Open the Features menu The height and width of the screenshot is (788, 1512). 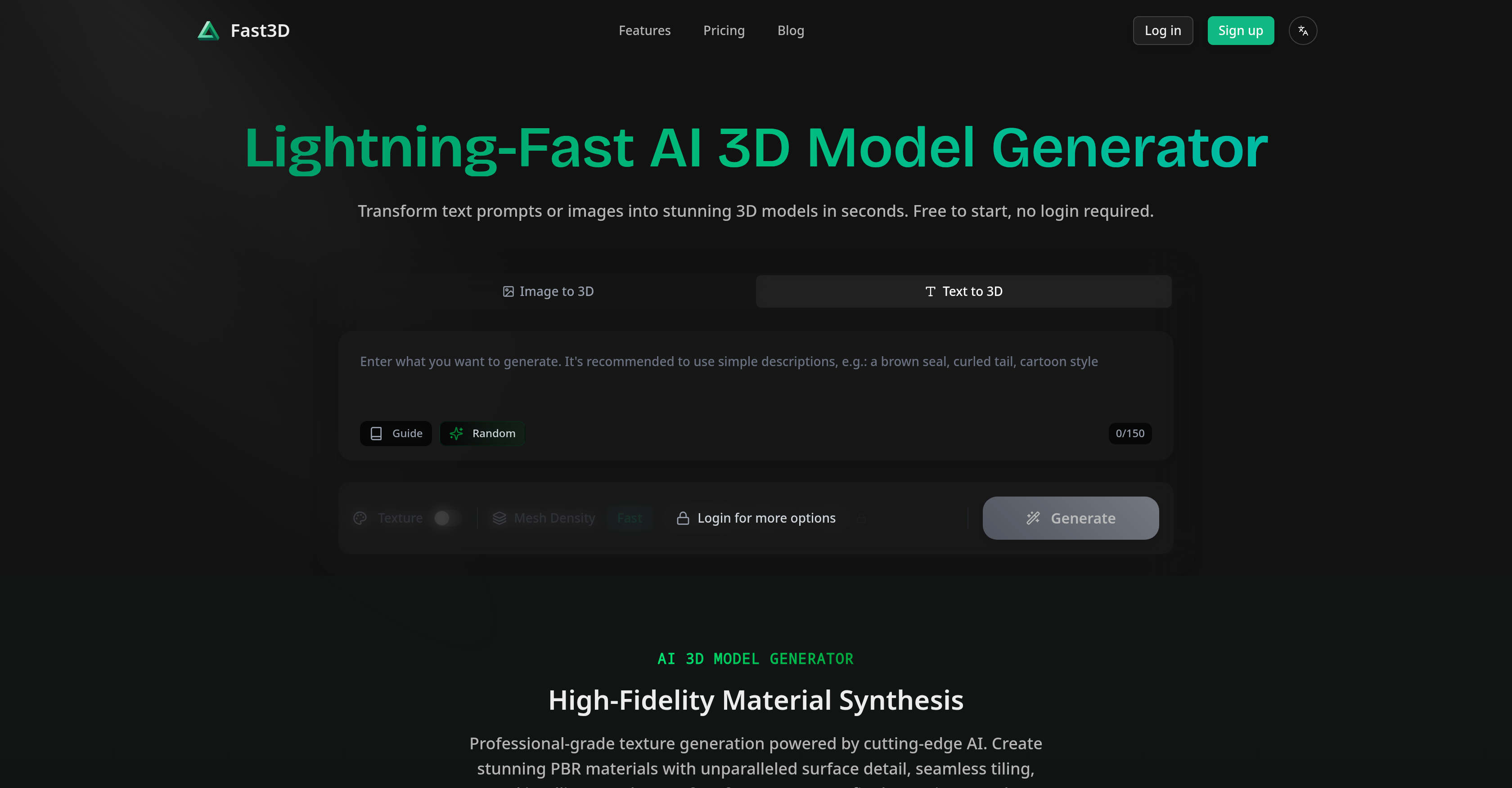(x=644, y=31)
